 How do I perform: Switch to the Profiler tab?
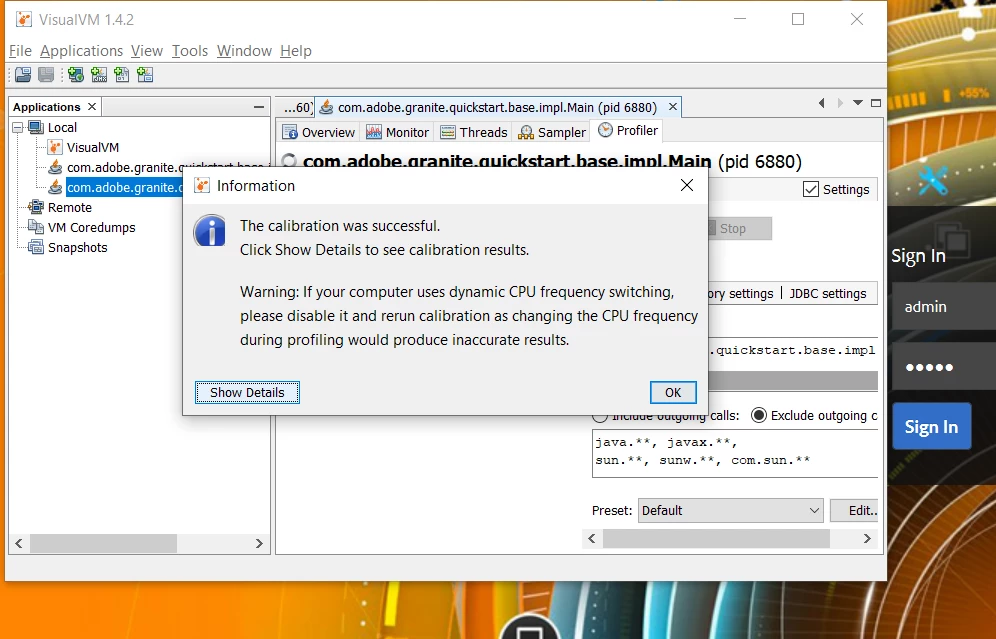tap(628, 131)
